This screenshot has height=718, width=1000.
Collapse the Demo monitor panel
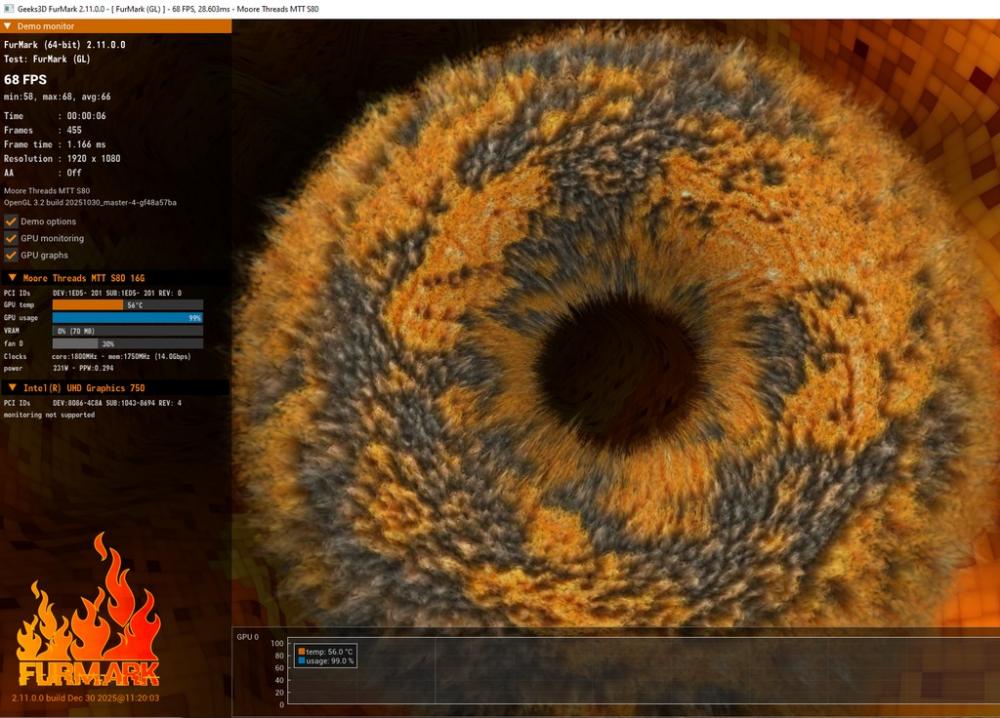(x=8, y=26)
